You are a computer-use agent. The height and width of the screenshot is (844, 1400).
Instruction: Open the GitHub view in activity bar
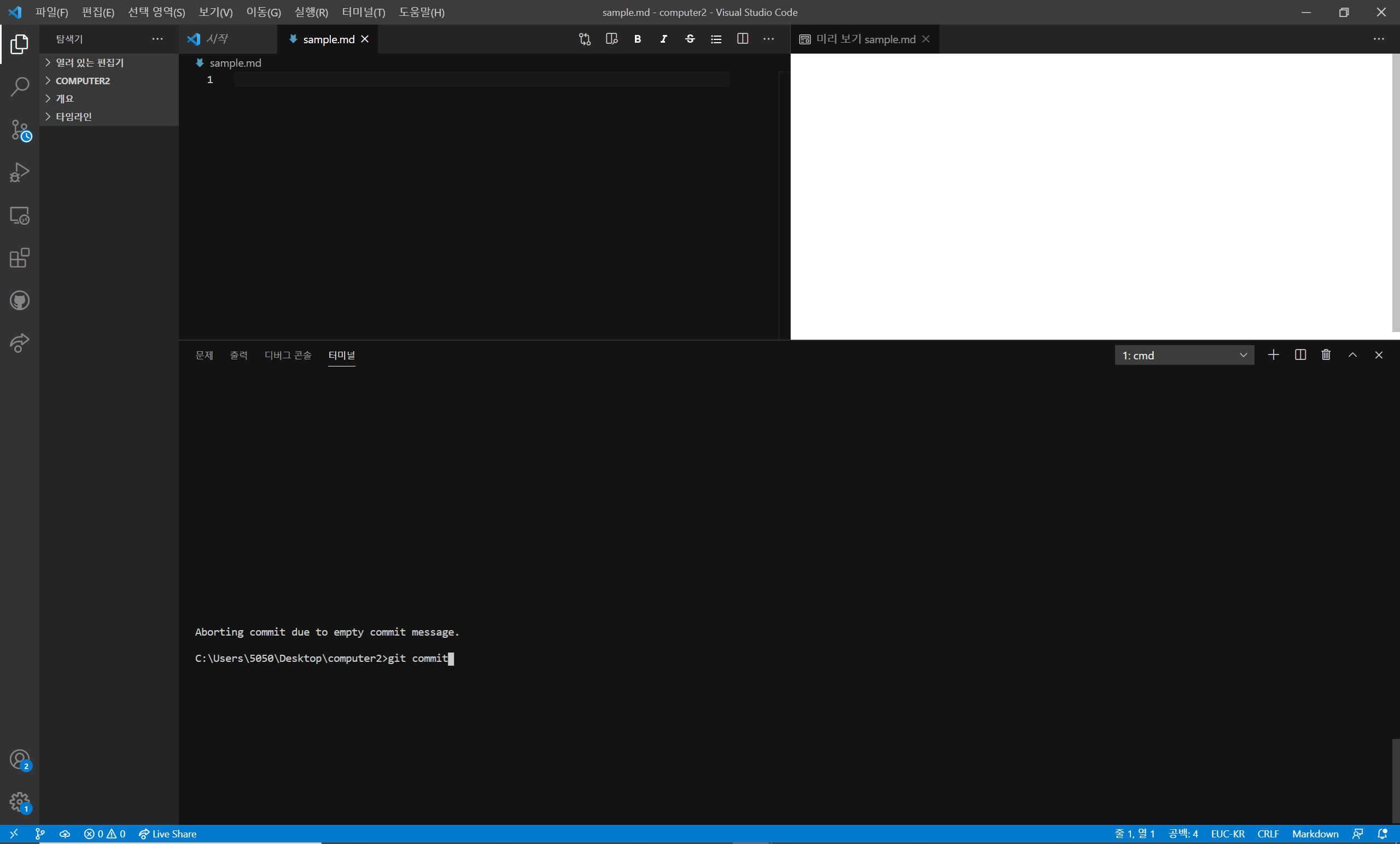tap(19, 301)
